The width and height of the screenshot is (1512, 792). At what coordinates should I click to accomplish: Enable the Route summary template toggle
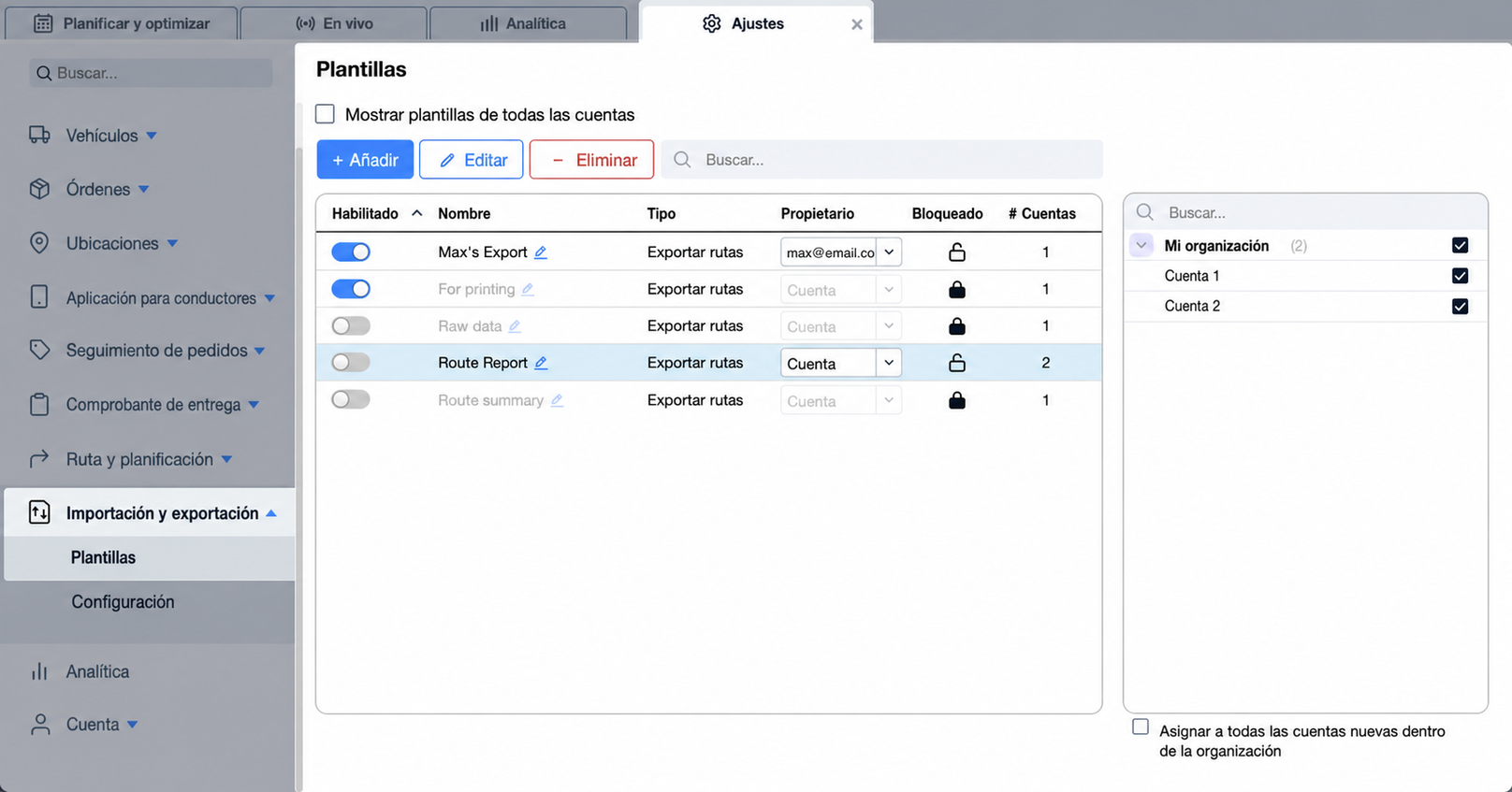pos(351,399)
